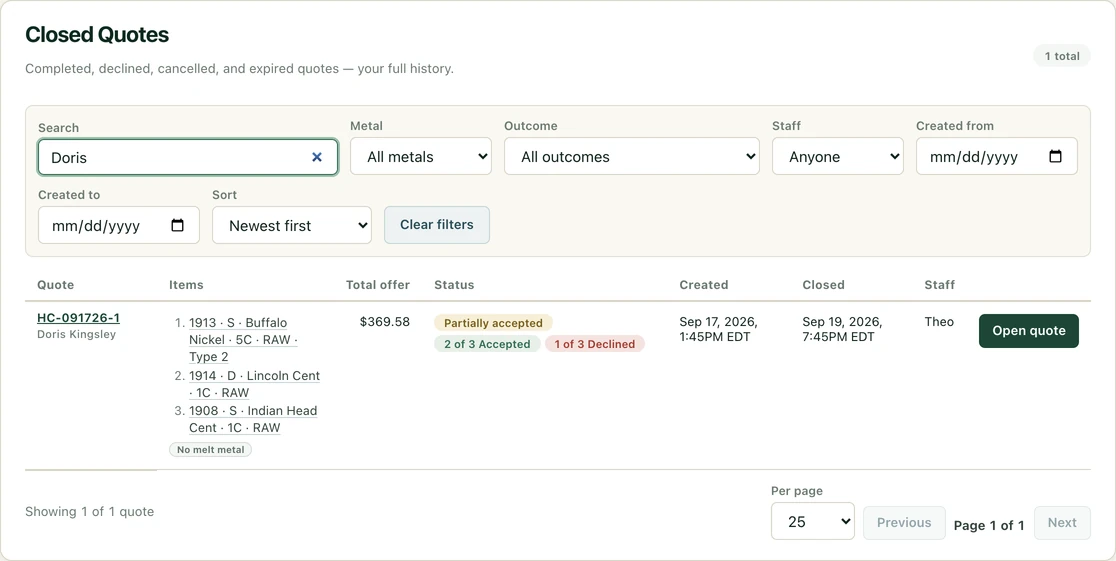This screenshot has width=1116, height=561.
Task: Click the Total offer column header
Action: [378, 285]
